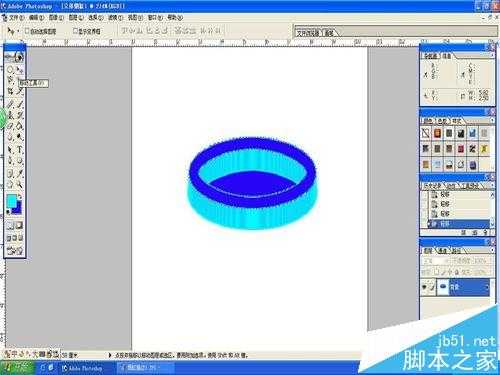
Task: Select the Ellipse shape tool
Action: (20, 161)
